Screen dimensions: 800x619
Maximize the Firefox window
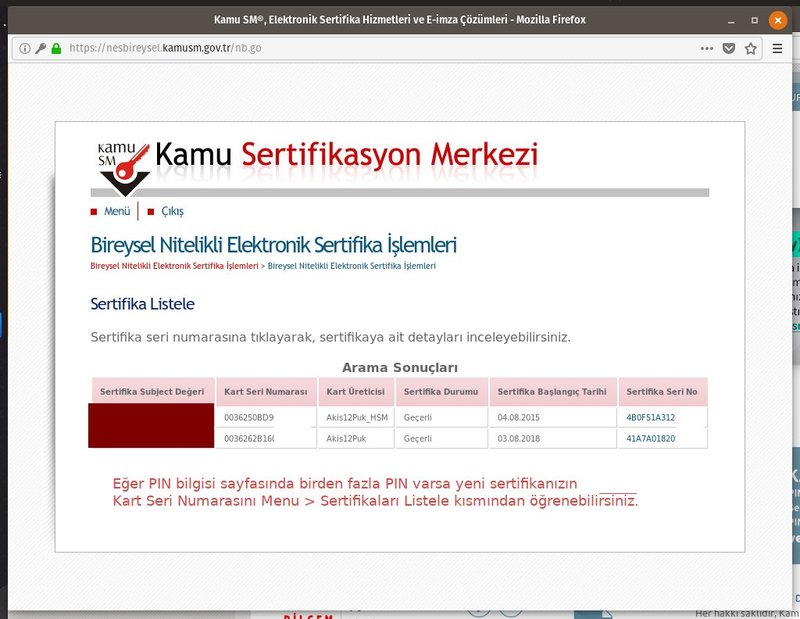click(x=755, y=19)
